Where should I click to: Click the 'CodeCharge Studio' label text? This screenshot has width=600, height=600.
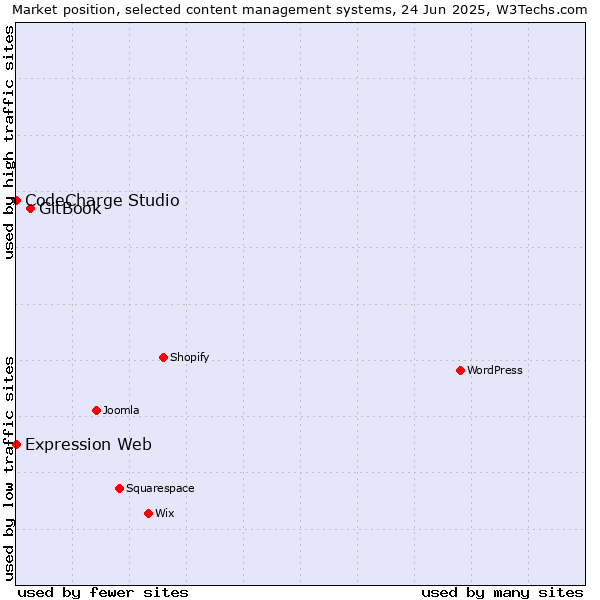102,201
